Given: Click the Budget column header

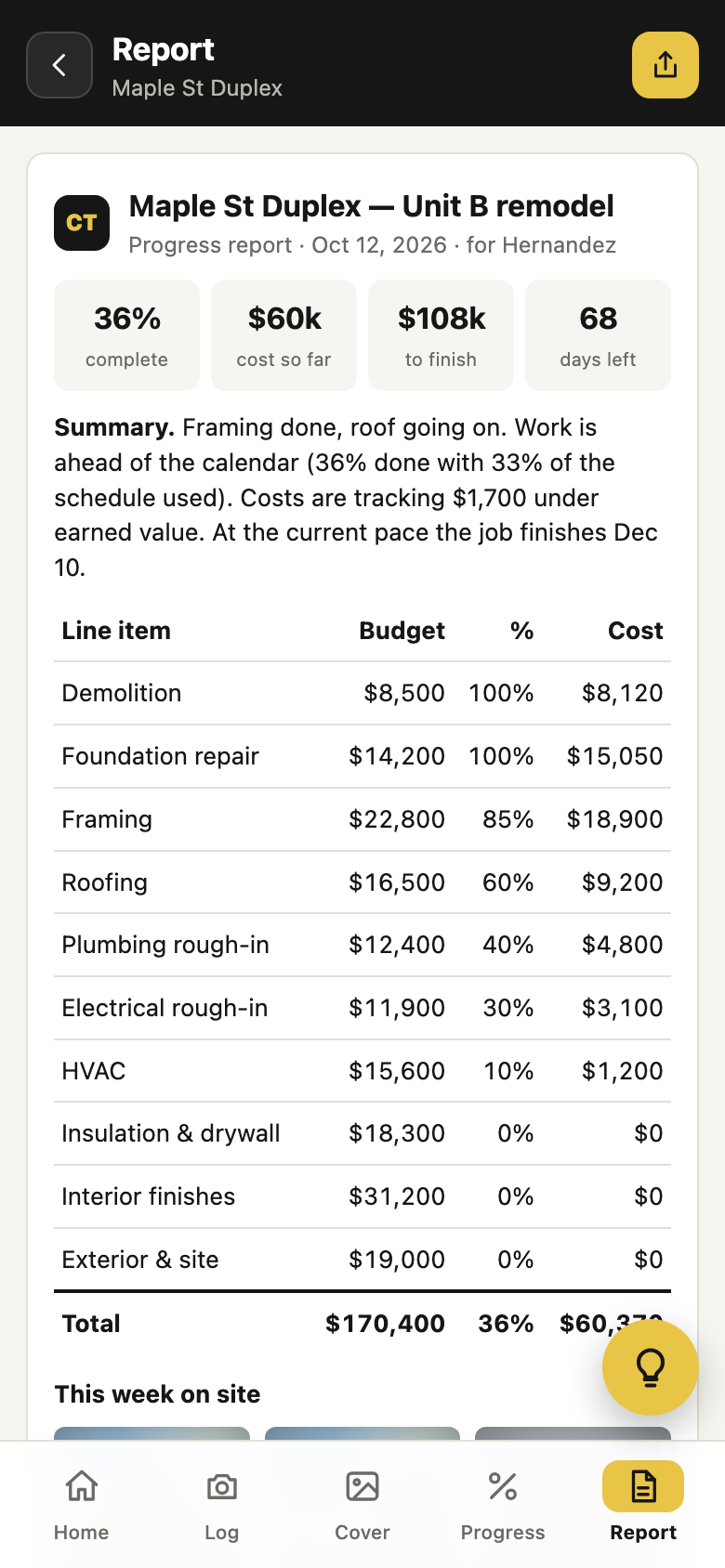Looking at the screenshot, I should click(x=402, y=631).
